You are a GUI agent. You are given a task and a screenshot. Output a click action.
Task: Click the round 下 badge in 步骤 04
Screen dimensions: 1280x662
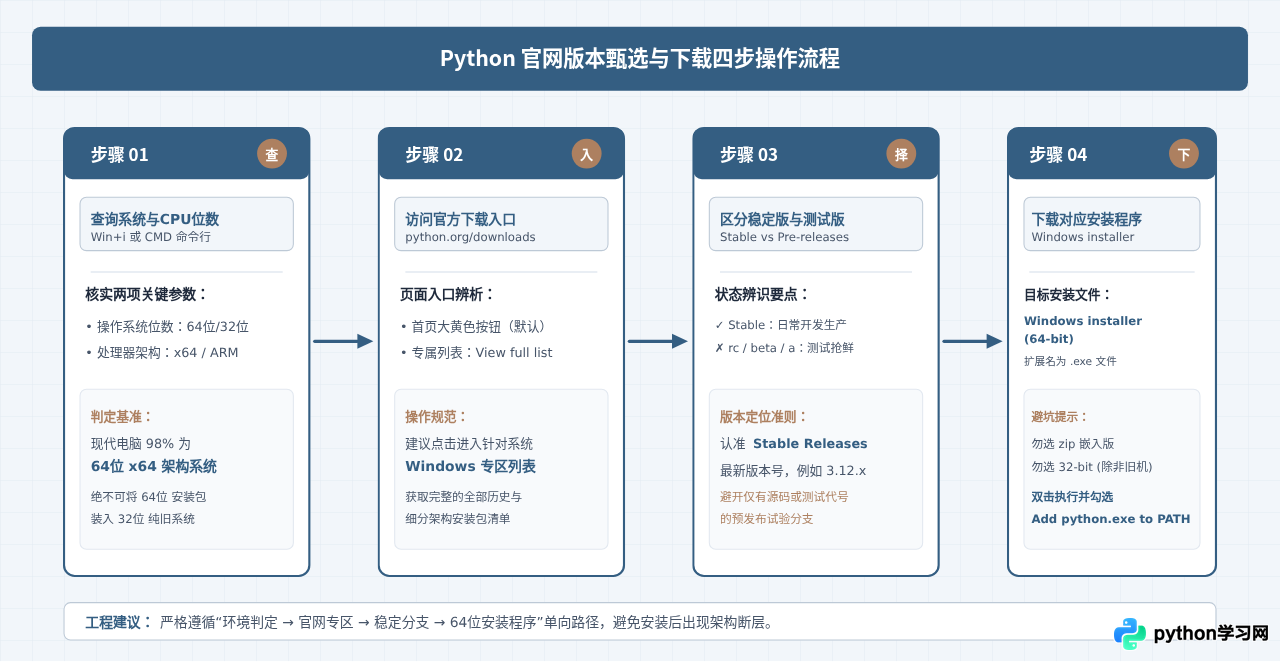tap(1184, 154)
